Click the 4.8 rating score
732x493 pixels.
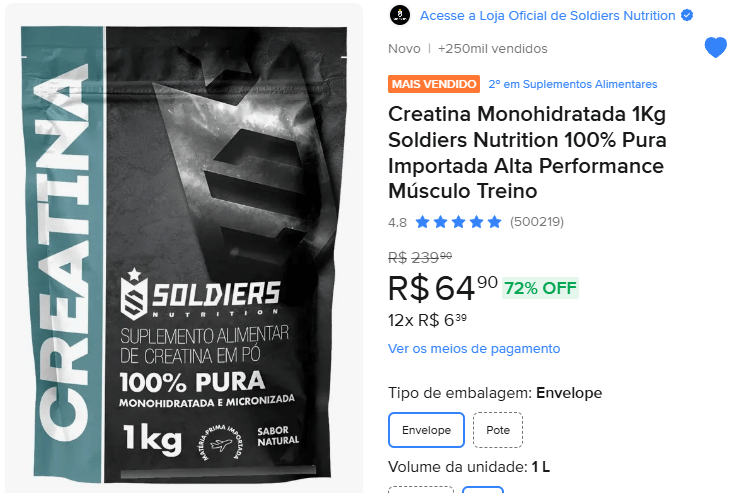397,223
